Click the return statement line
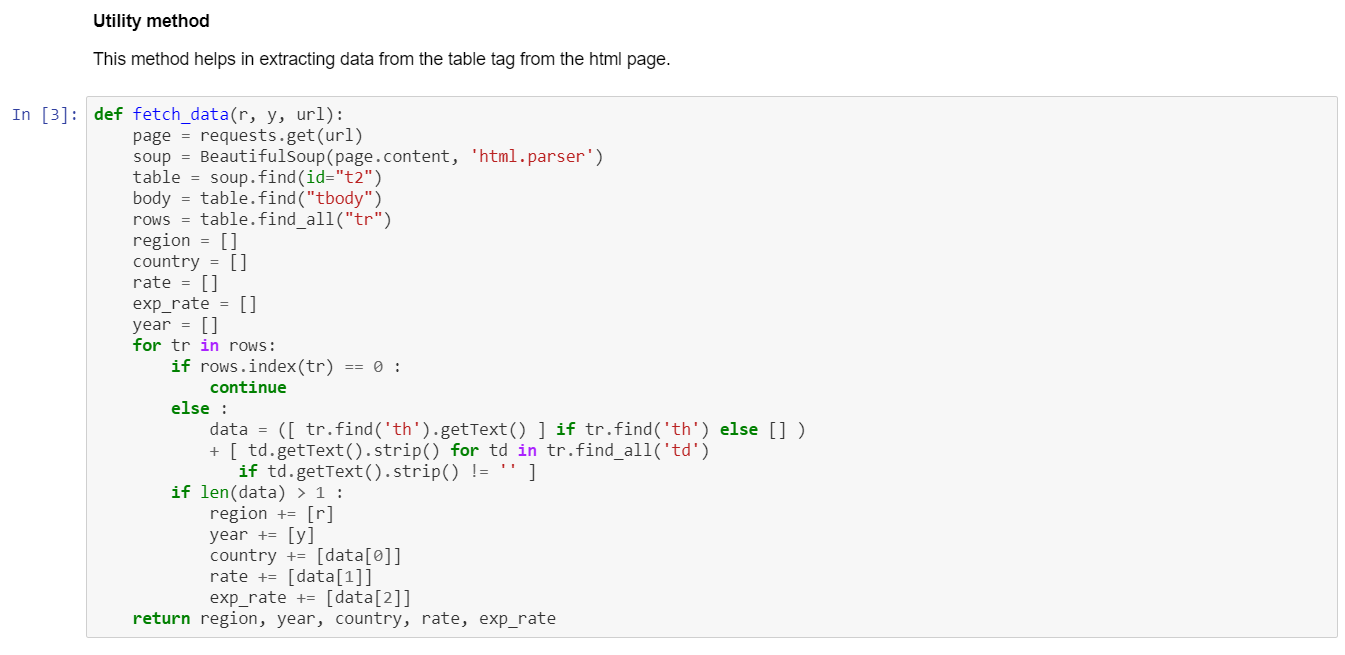 coord(344,618)
